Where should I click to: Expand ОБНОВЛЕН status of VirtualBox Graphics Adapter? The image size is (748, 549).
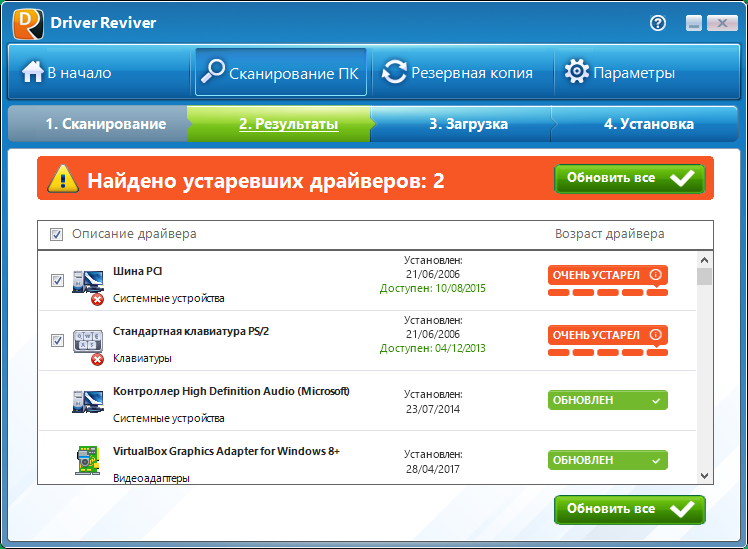pos(607,460)
